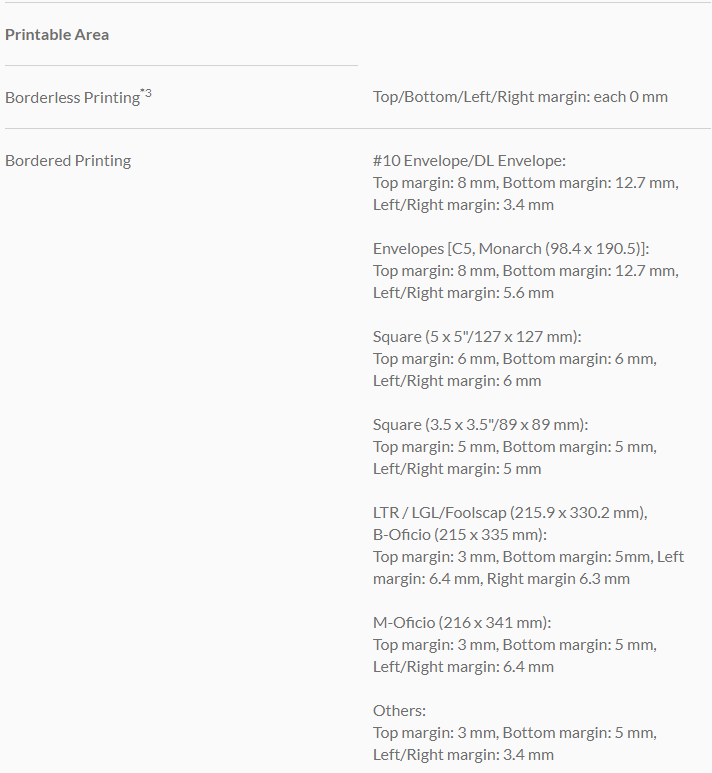Viewport: 712px width, 773px height.
Task: Click the #10 Envelope/DL Envelope heading
Action: pos(469,160)
